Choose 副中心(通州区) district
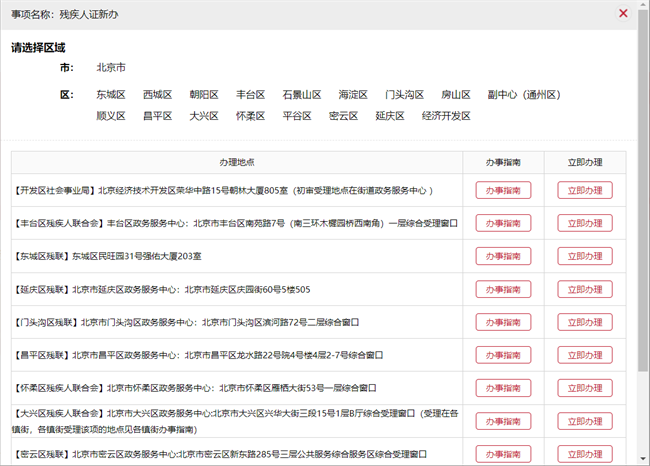The height and width of the screenshot is (466, 650). (523, 95)
